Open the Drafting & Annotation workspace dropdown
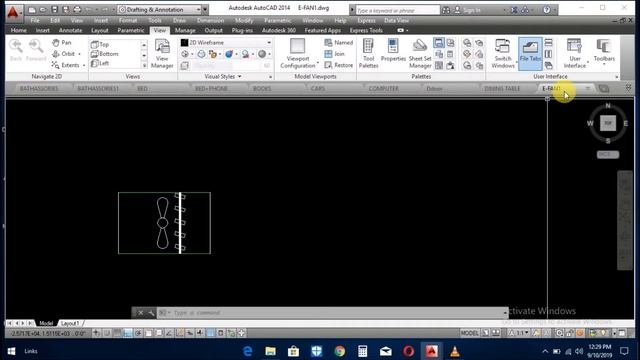Viewport: 640px width, 360px height. (x=160, y=9)
